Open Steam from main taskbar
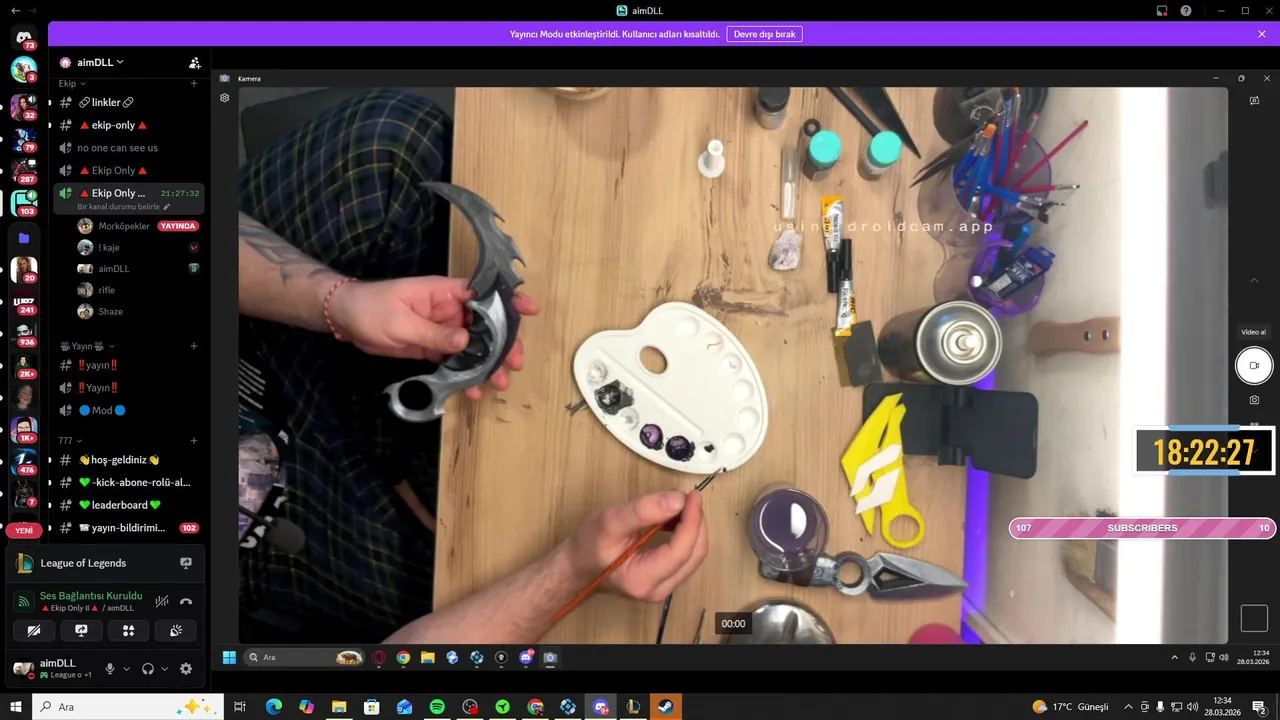 (x=665, y=707)
